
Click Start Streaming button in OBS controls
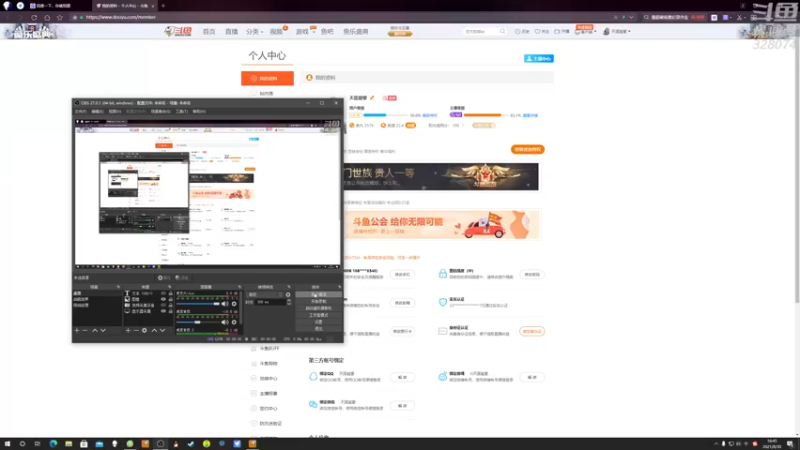pyautogui.click(x=319, y=294)
